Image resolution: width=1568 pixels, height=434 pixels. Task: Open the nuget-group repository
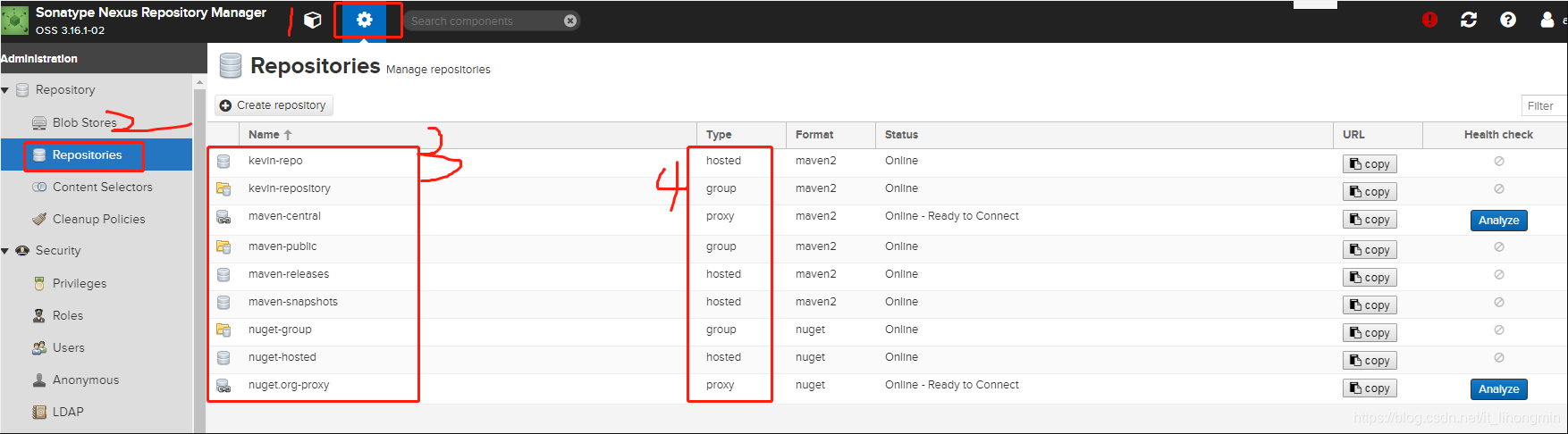887,331
